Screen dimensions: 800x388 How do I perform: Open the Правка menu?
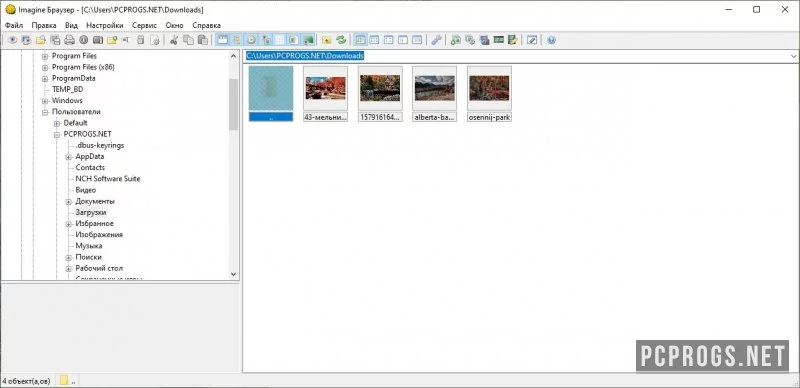tap(44, 25)
